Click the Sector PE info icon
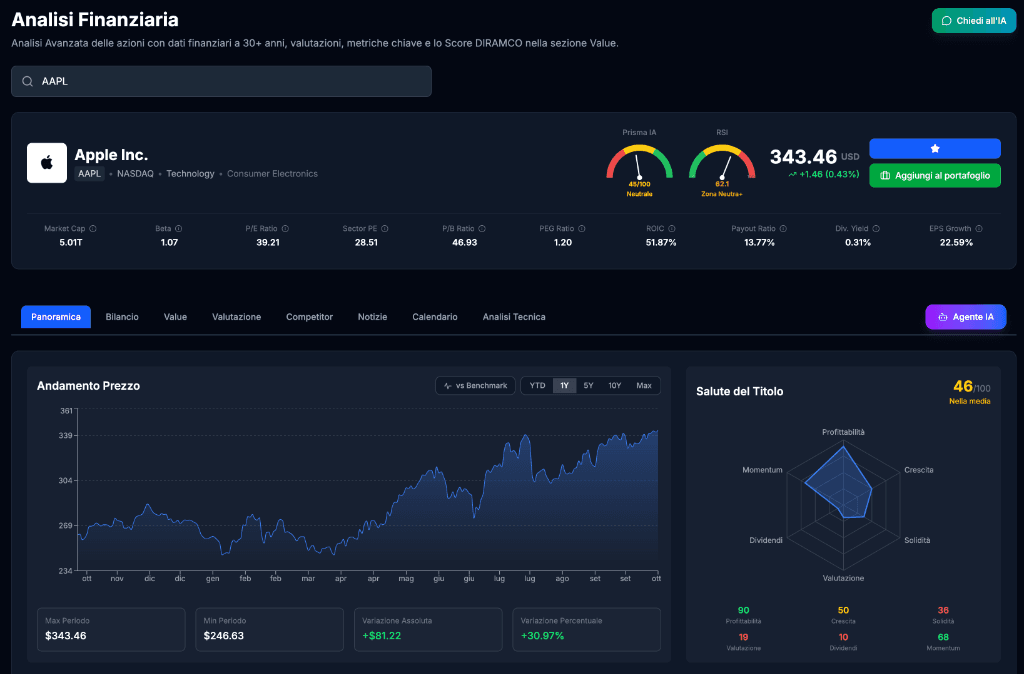This screenshot has width=1024, height=674. pyautogui.click(x=385, y=229)
